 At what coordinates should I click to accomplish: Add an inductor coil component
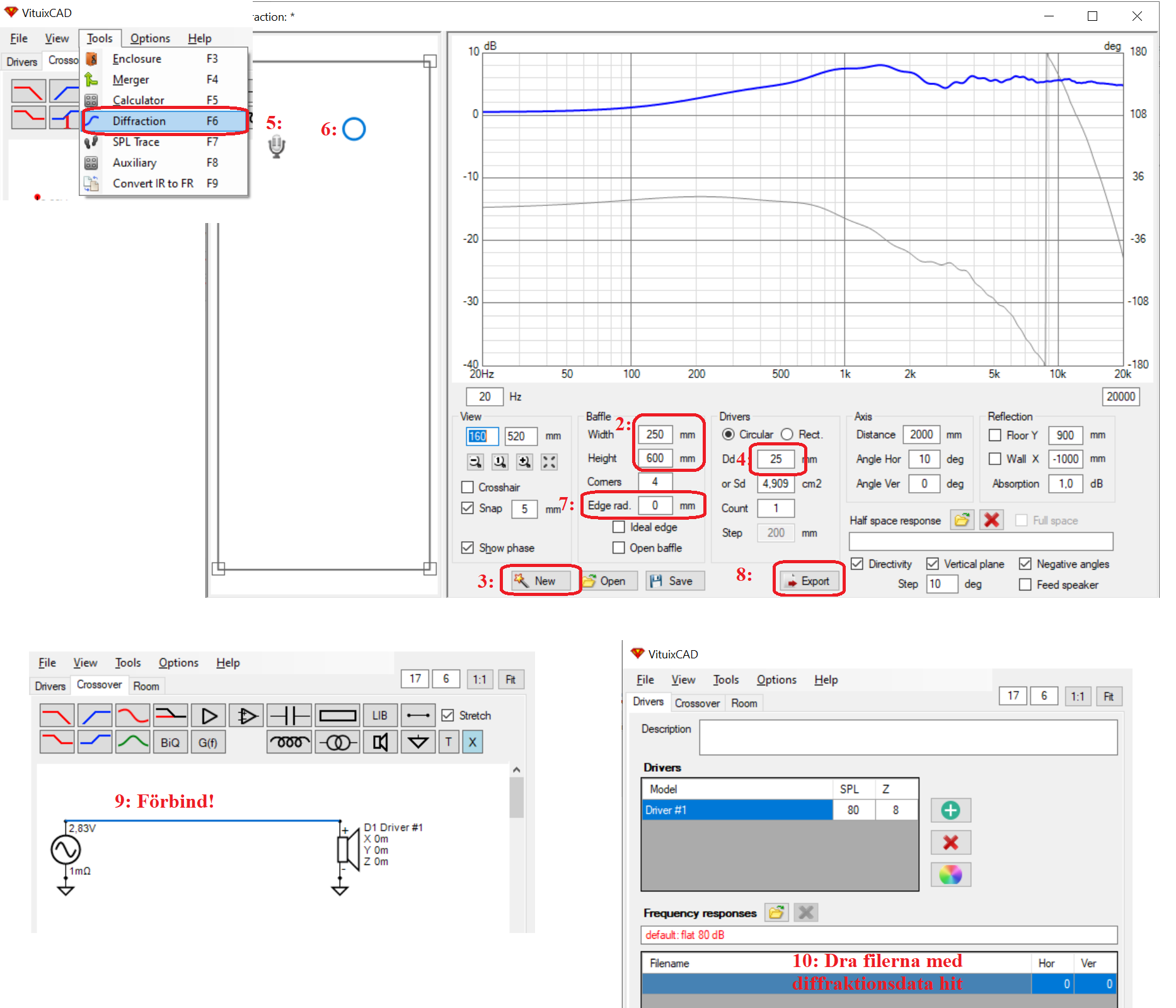289,742
